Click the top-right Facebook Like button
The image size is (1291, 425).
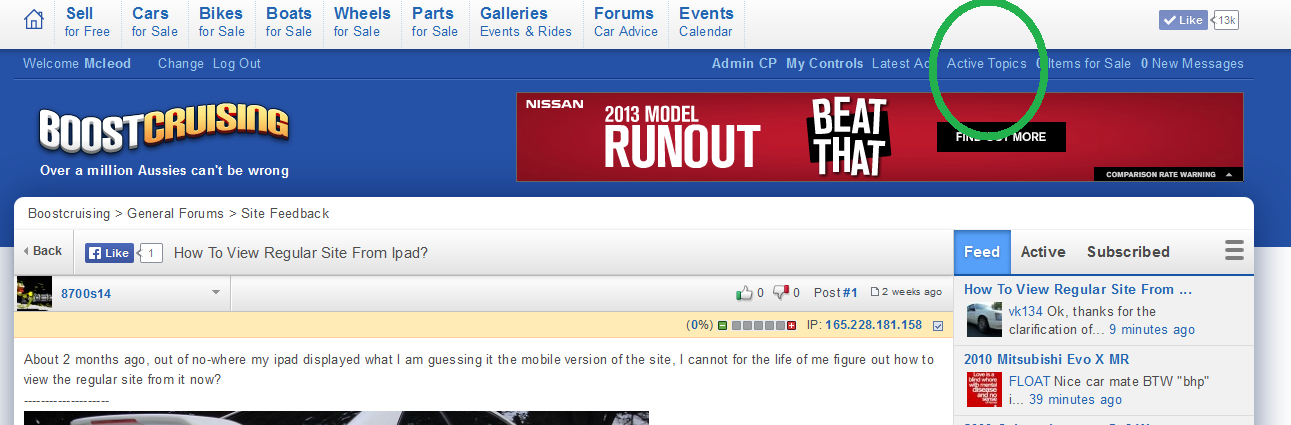point(1183,20)
